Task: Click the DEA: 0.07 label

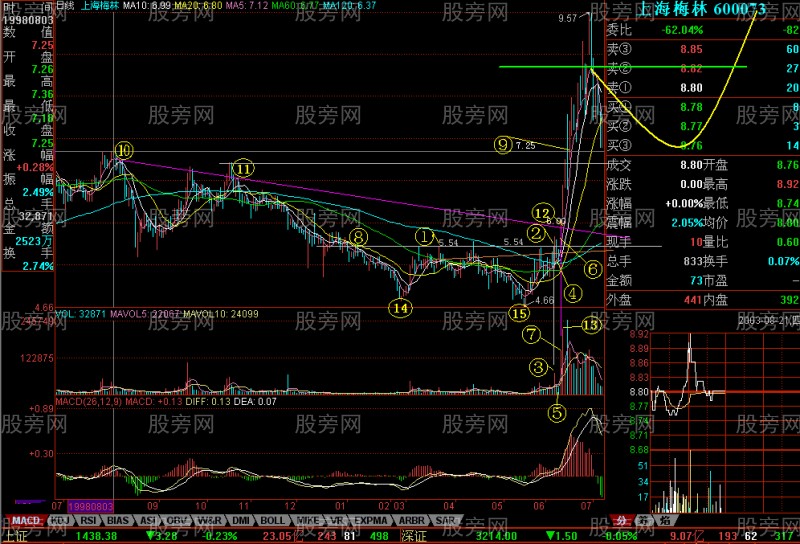Action: [255, 402]
